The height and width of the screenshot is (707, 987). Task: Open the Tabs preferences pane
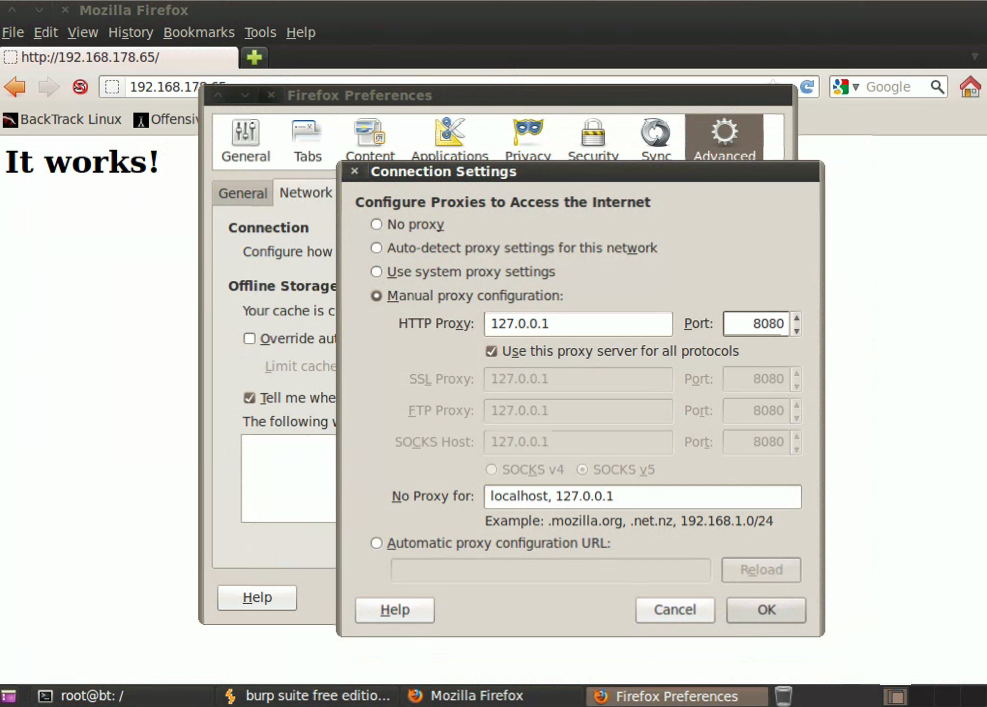pos(307,140)
